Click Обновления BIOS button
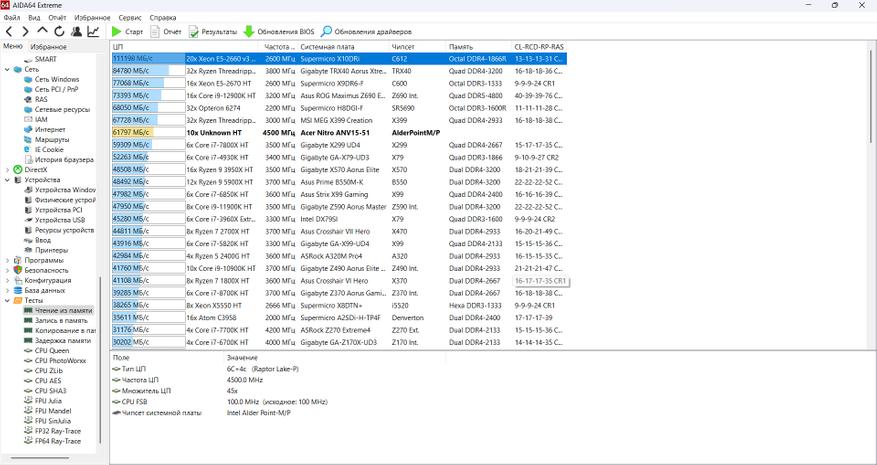 tap(279, 32)
